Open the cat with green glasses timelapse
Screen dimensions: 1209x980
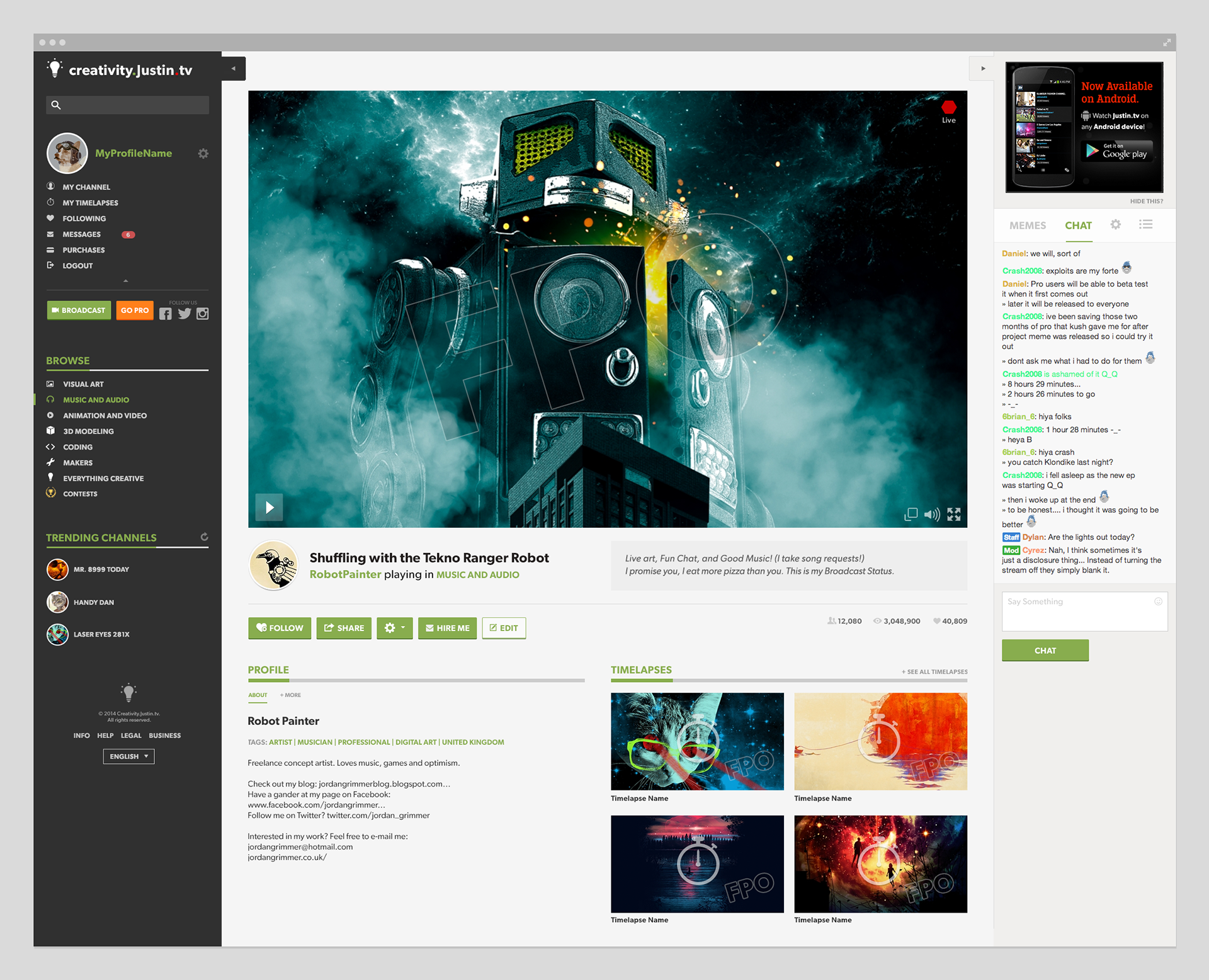point(697,741)
